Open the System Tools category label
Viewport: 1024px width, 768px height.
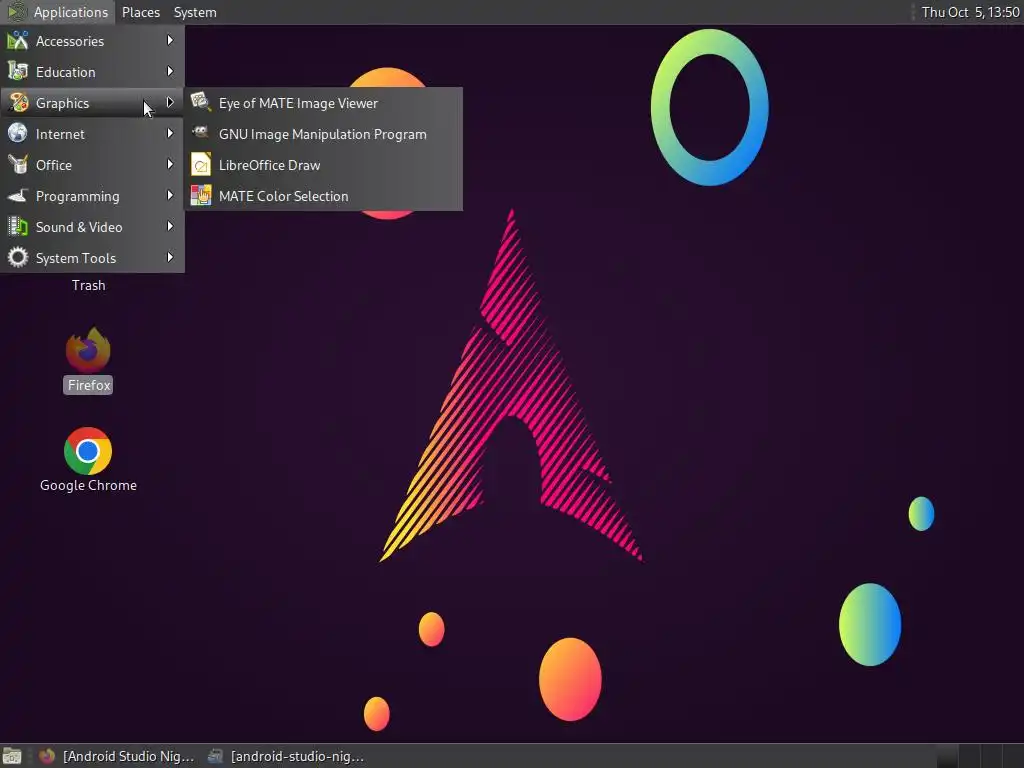click(76, 258)
